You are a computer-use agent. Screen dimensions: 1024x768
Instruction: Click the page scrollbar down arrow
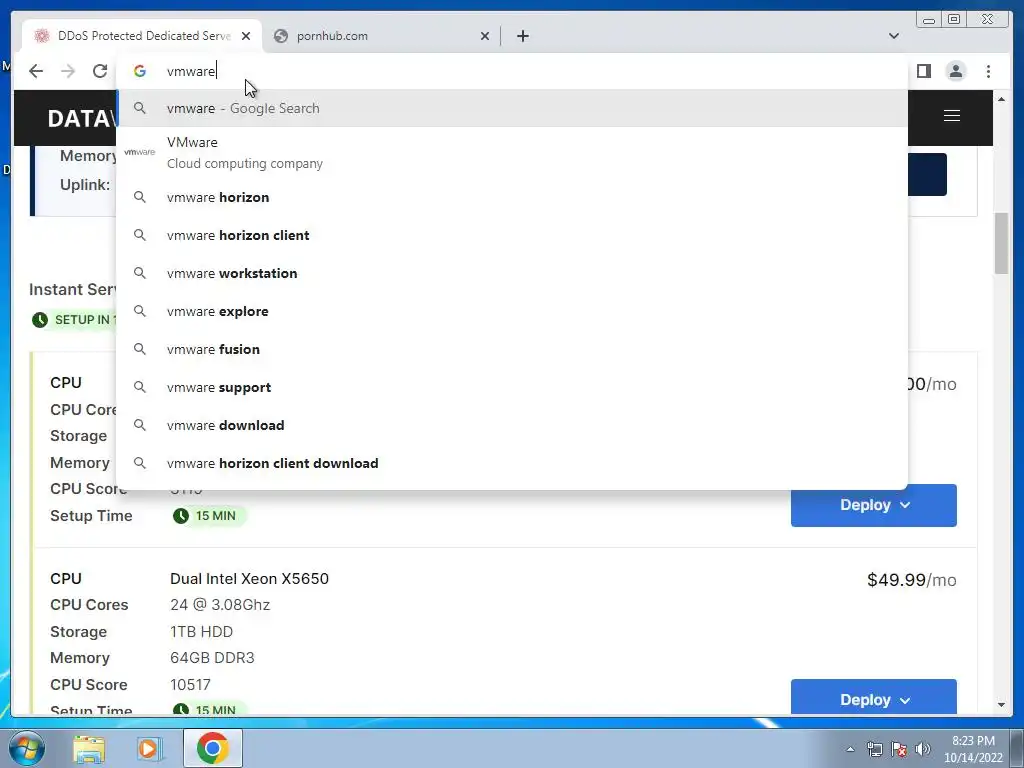(x=1002, y=705)
